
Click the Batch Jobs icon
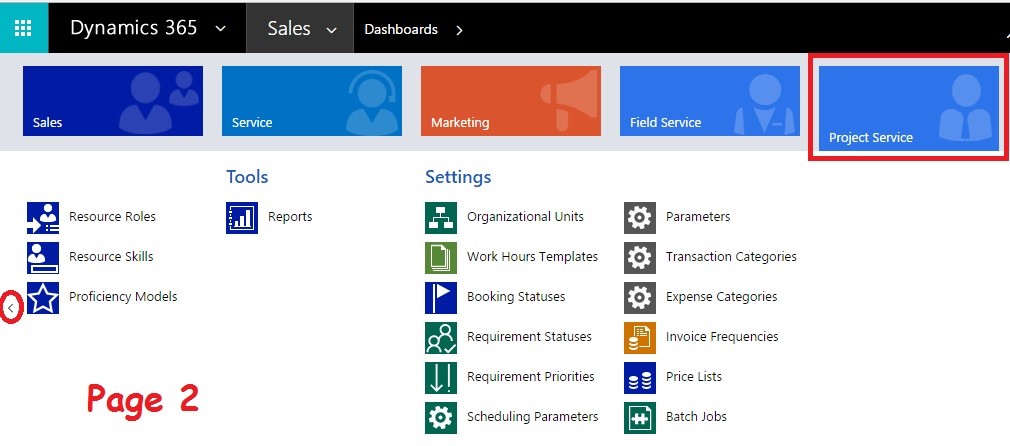[x=640, y=417]
